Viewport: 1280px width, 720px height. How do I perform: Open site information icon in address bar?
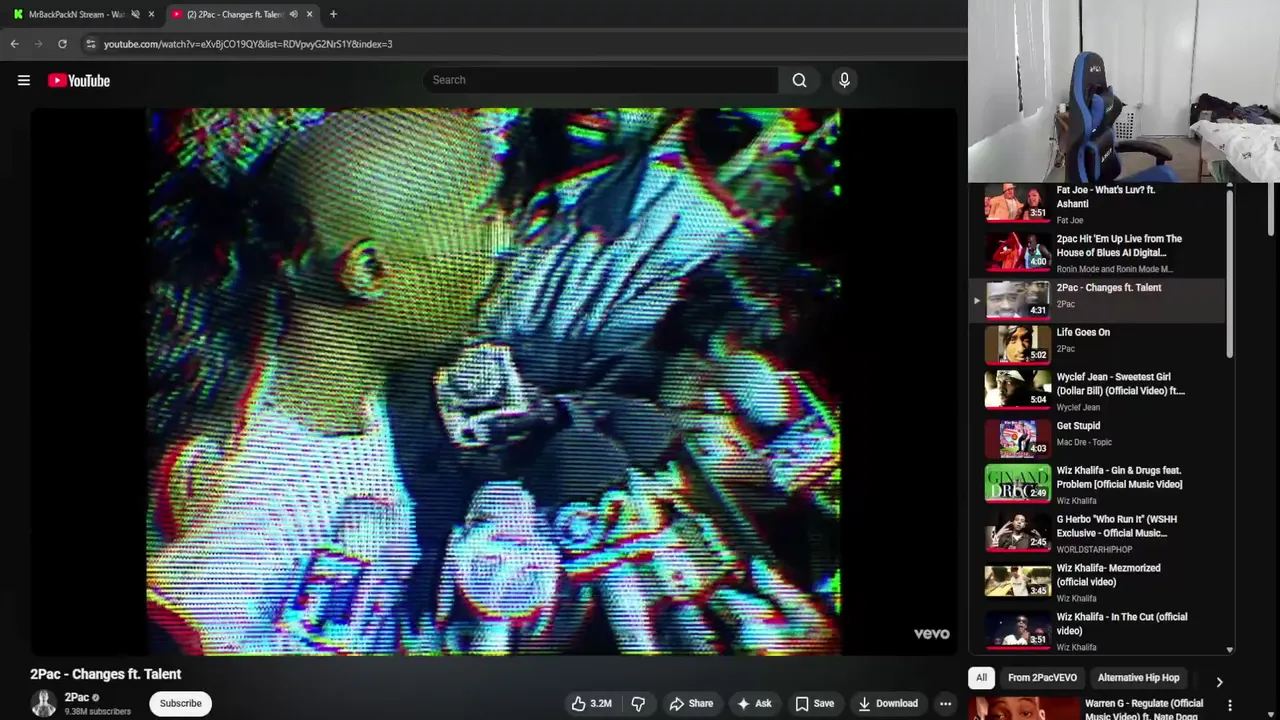[x=90, y=44]
